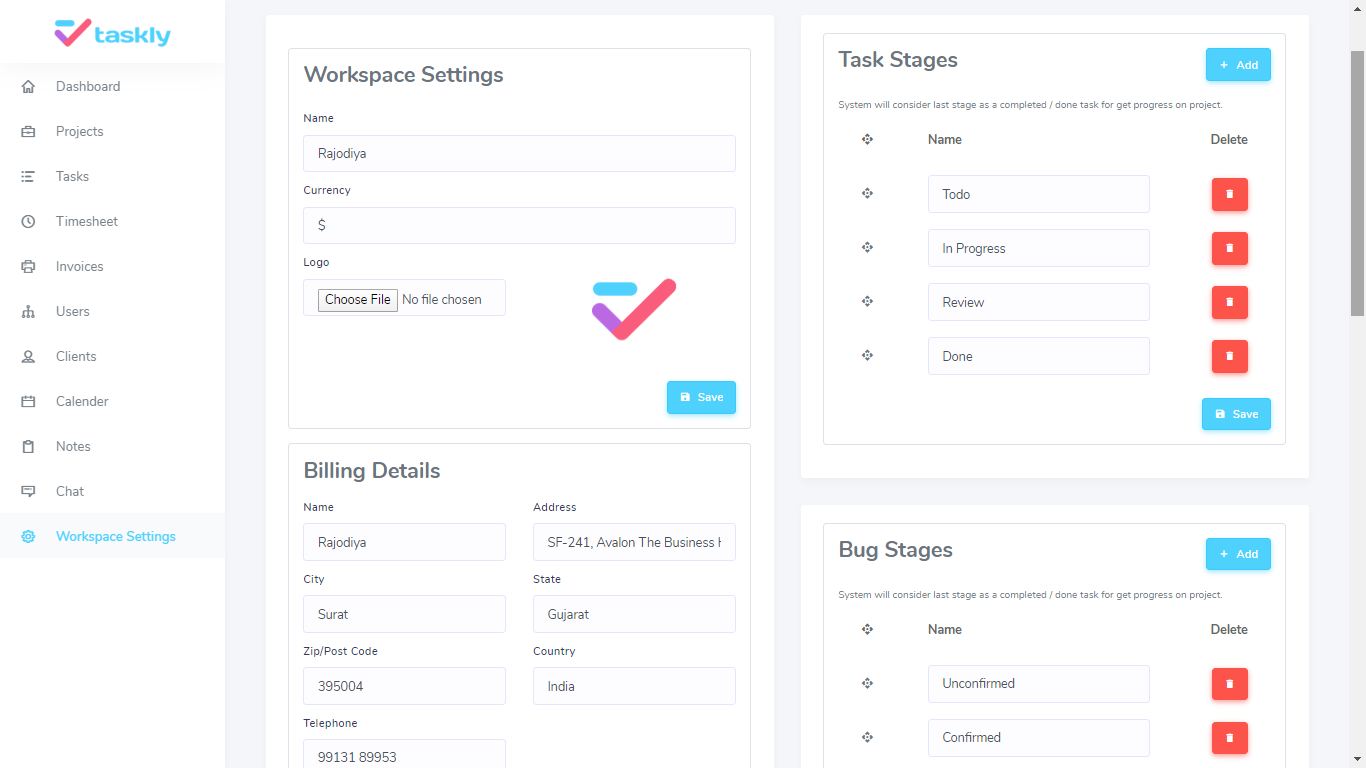Viewport: 1366px width, 768px height.
Task: Click the drag handle beside Confirmed stage
Action: pos(867,738)
